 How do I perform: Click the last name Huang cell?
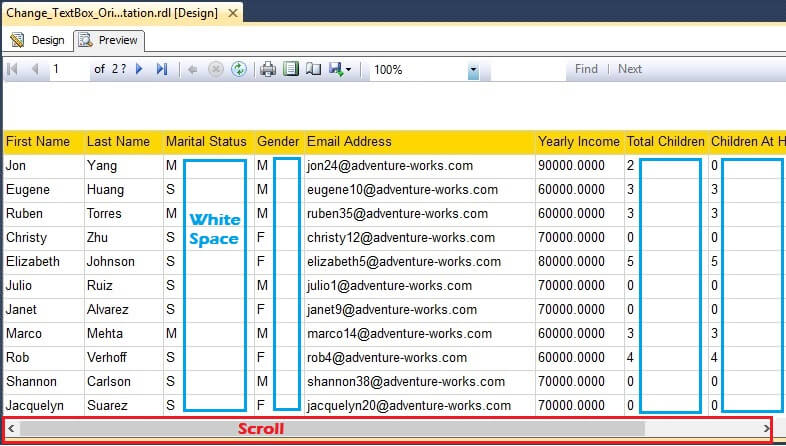tap(123, 190)
